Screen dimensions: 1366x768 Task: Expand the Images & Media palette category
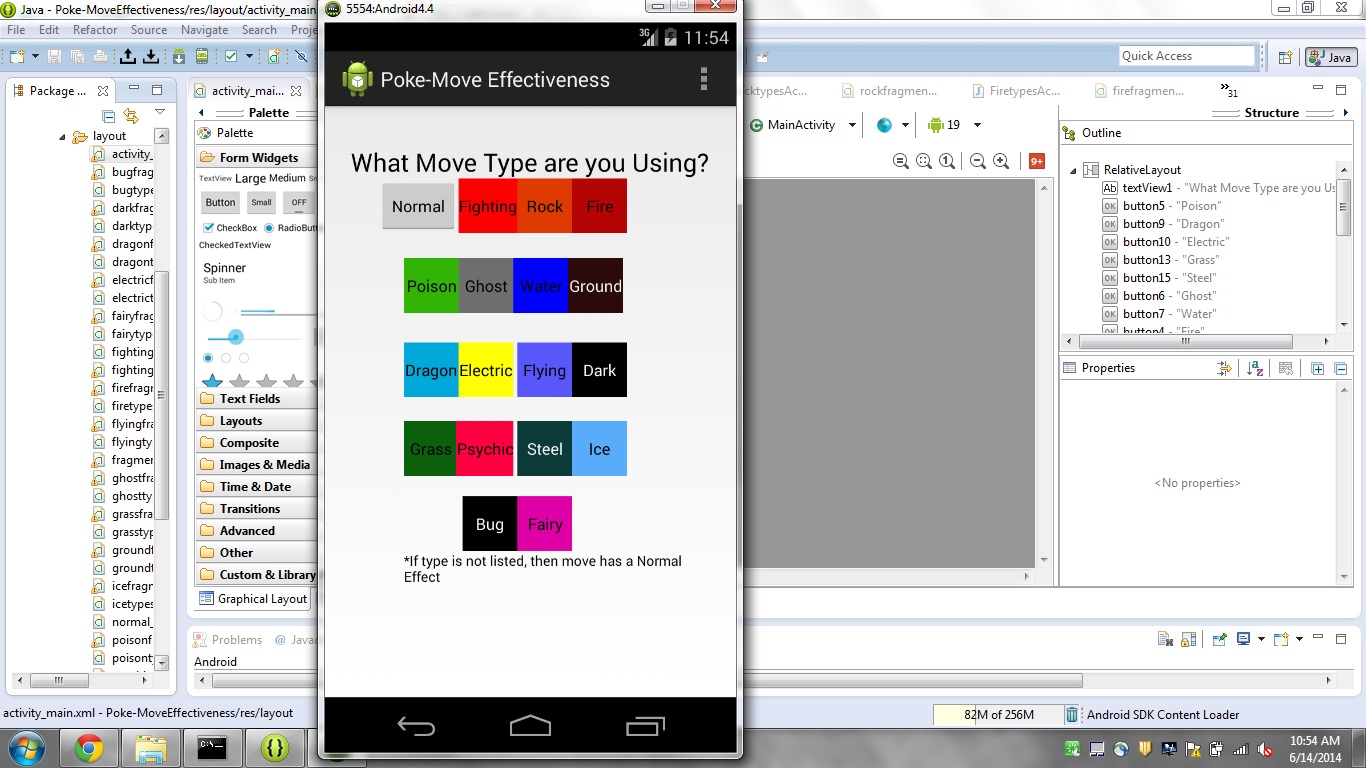click(256, 465)
